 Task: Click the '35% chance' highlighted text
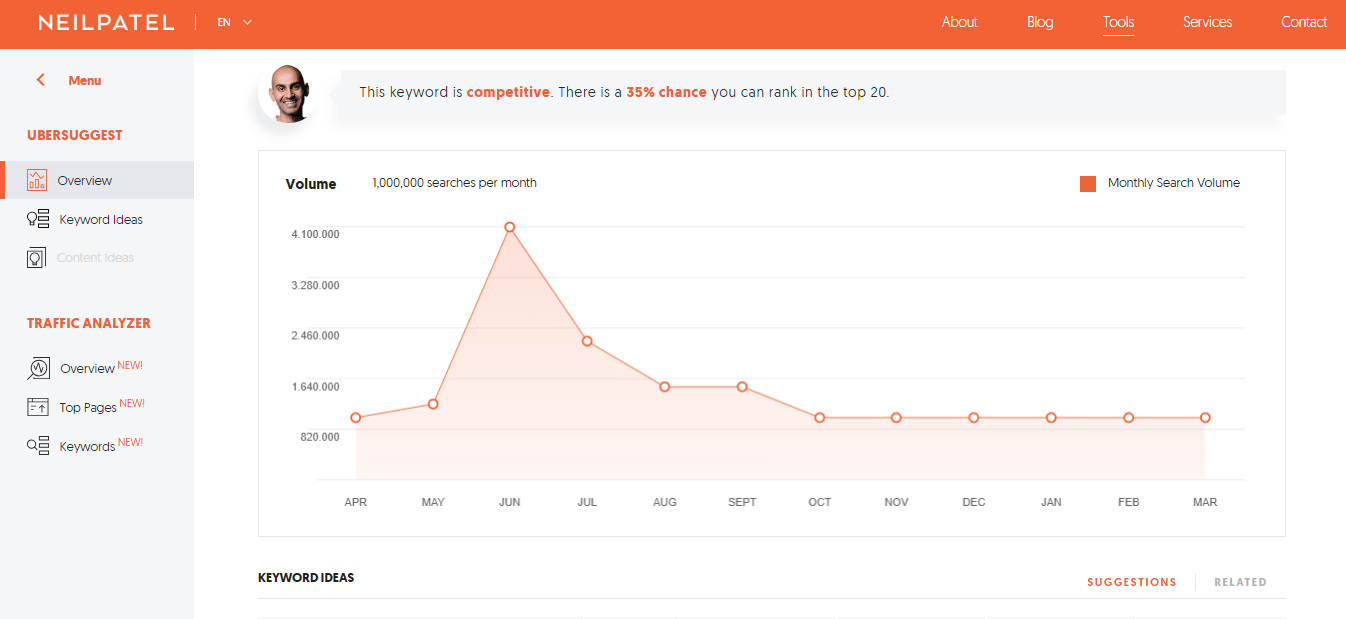[x=667, y=92]
